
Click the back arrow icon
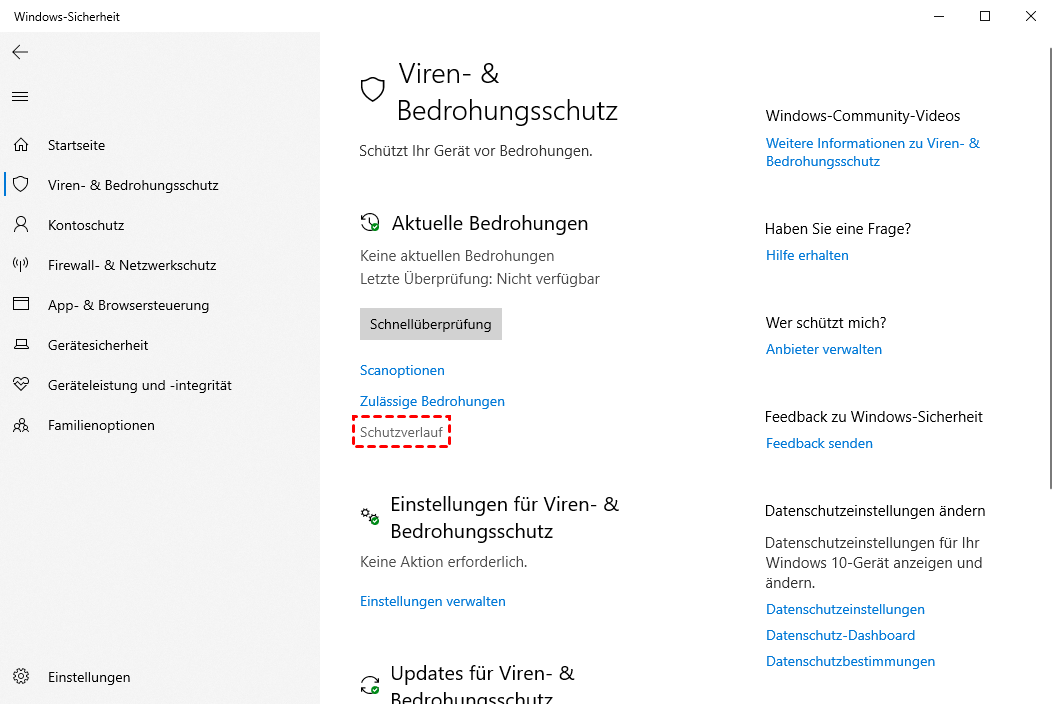[20, 52]
